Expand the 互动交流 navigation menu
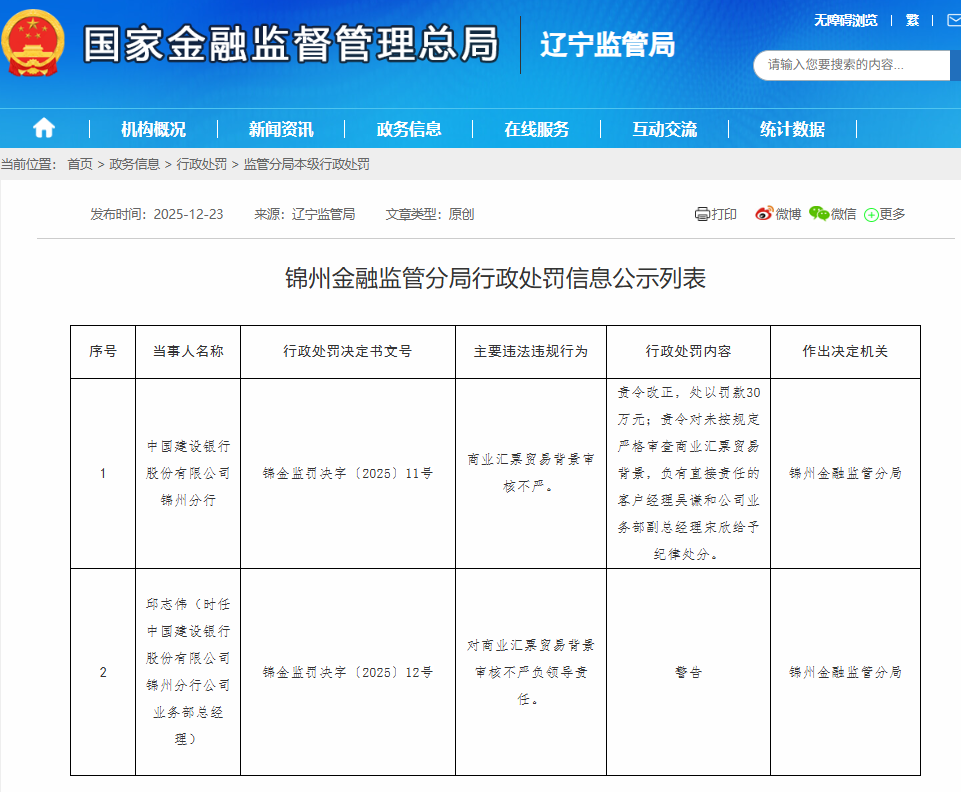961x792 pixels. (x=665, y=129)
